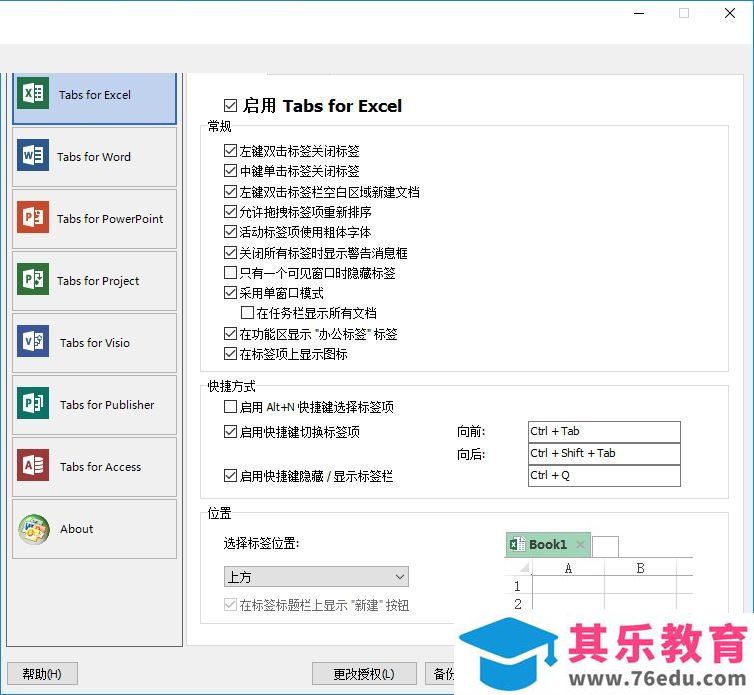This screenshot has width=754, height=695.
Task: Click the Excel file icon on Book1 tab
Action: [517, 544]
